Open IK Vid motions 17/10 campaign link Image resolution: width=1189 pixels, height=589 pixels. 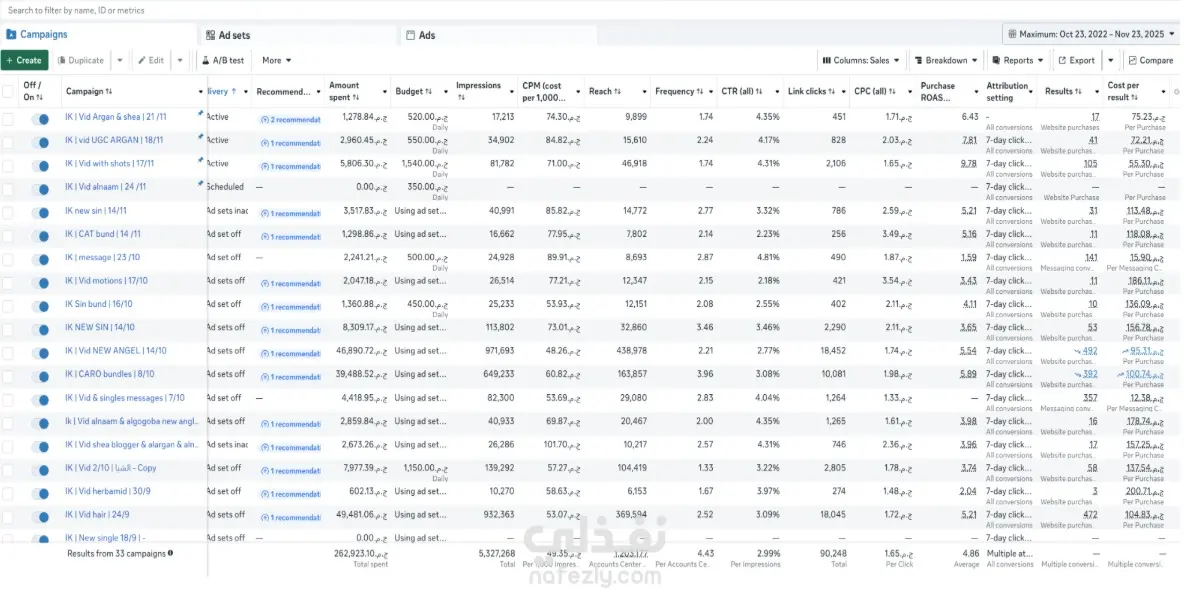pyautogui.click(x=106, y=280)
